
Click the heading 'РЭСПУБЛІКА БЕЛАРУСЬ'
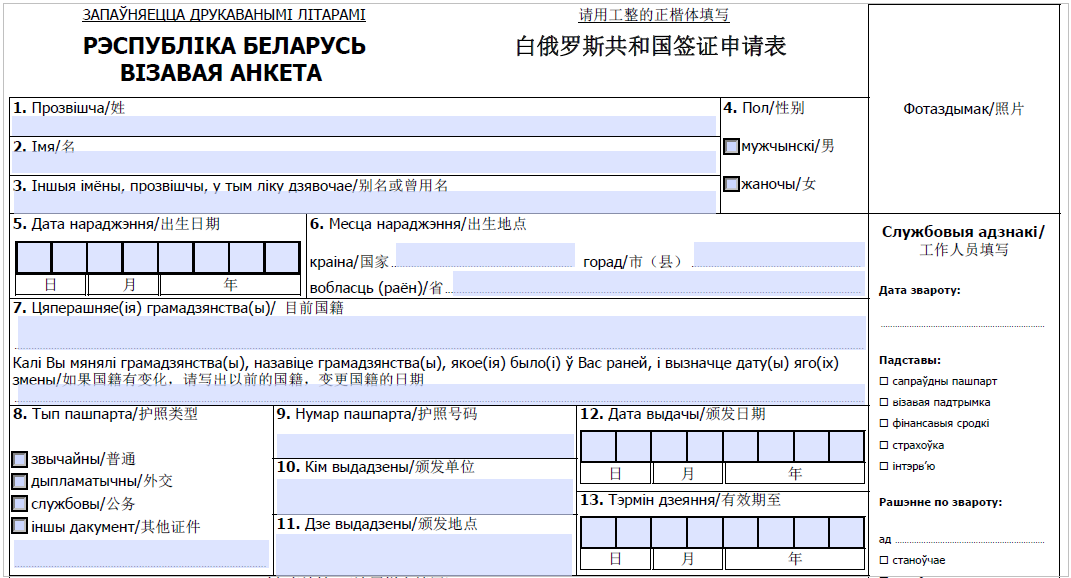pyautogui.click(x=224, y=46)
